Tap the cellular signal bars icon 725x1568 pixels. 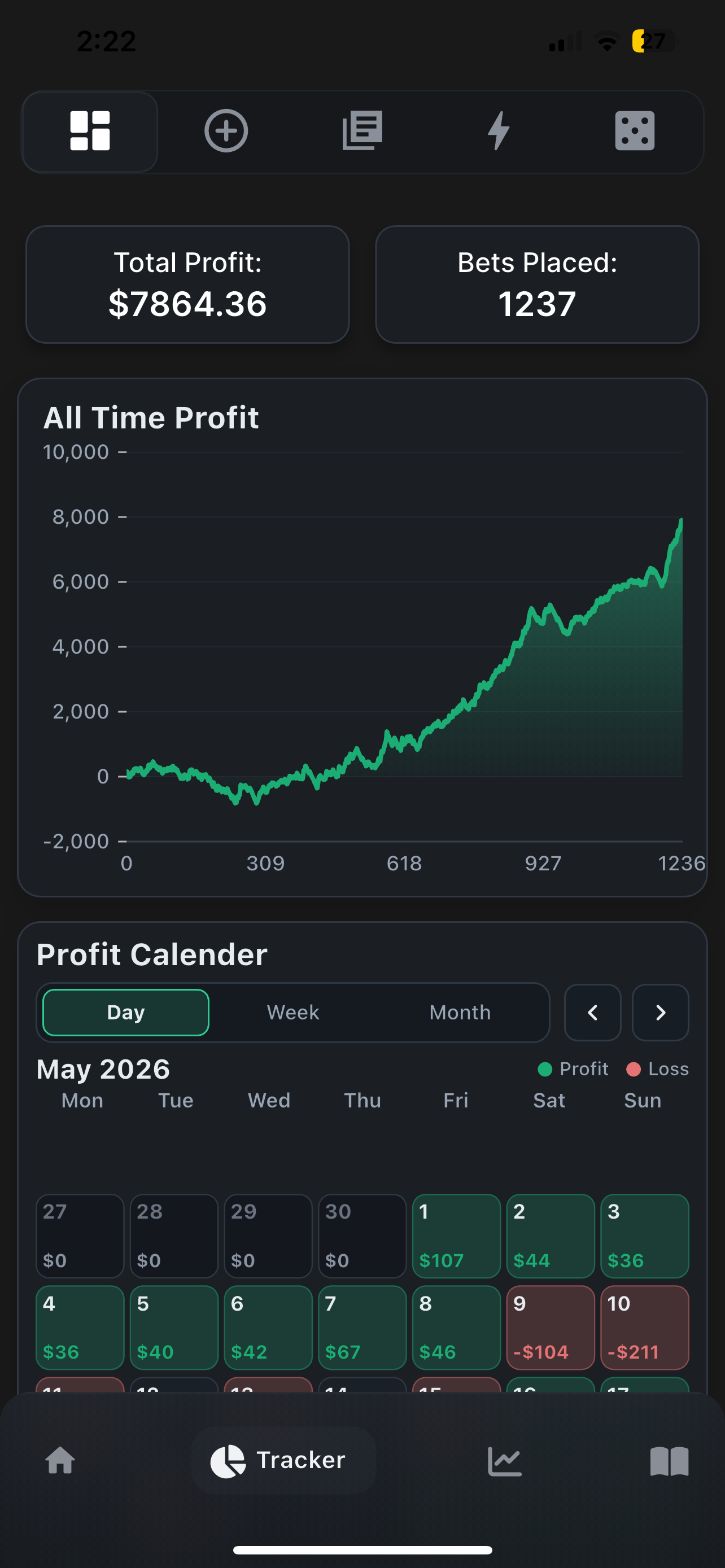(x=566, y=42)
